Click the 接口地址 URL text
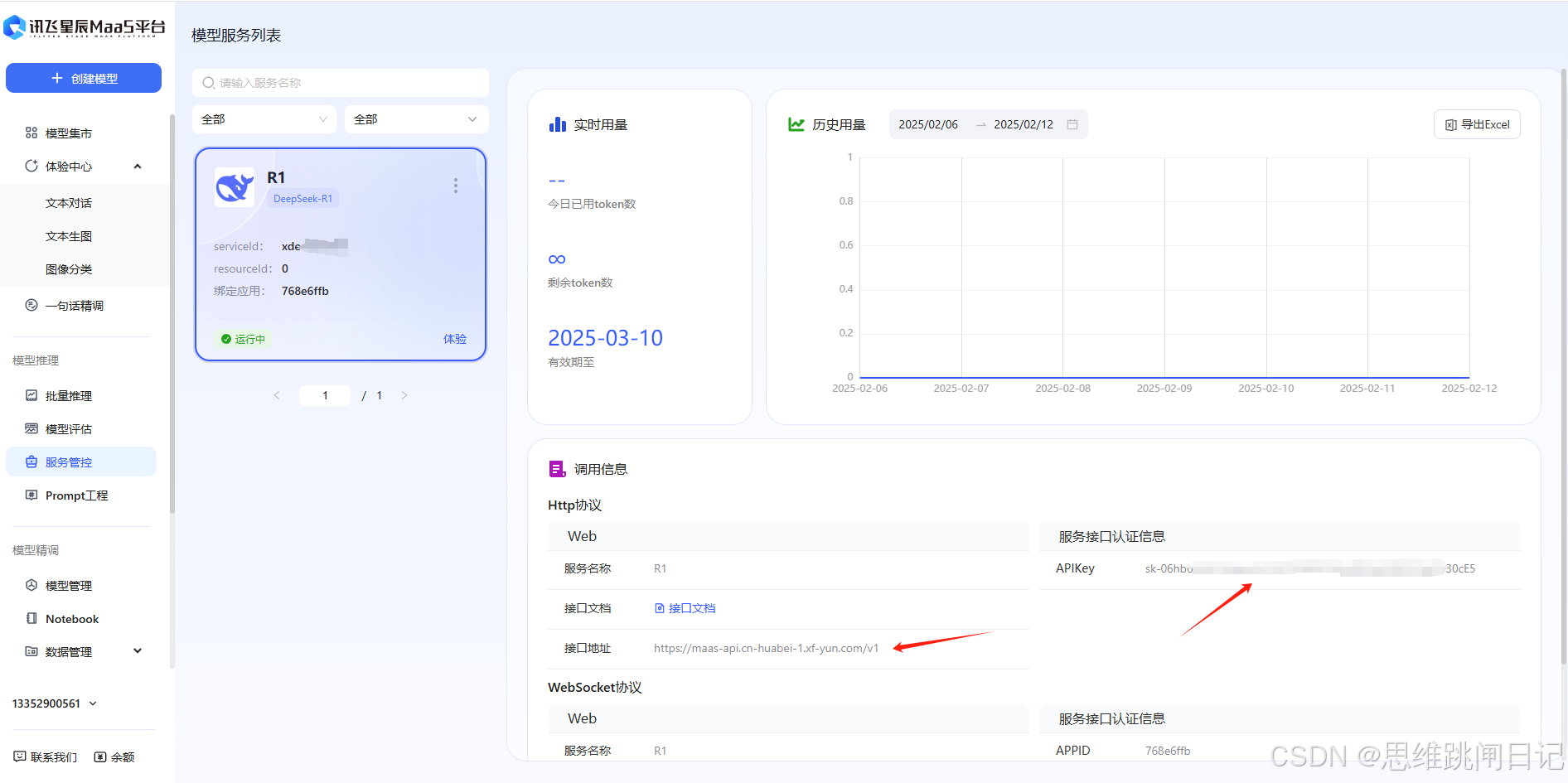This screenshot has height=783, width=1568. click(766, 648)
